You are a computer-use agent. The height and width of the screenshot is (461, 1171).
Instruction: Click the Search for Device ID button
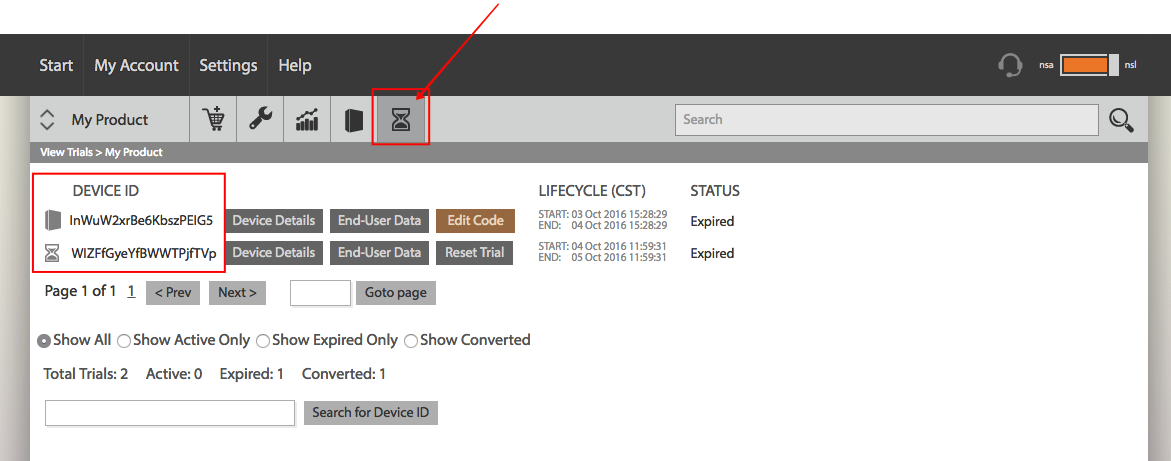(x=370, y=412)
